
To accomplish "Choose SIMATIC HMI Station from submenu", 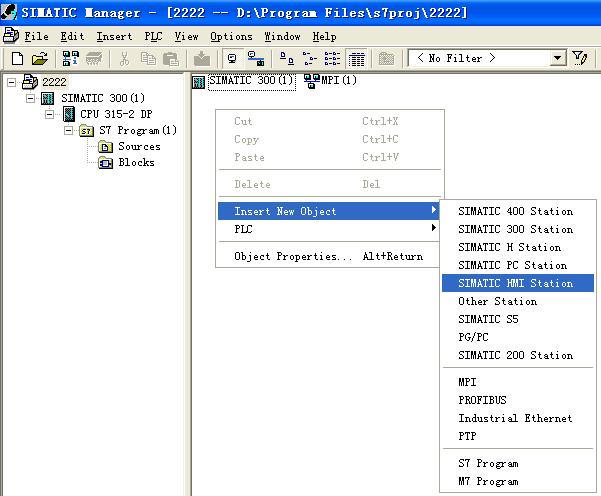I will [515, 283].
